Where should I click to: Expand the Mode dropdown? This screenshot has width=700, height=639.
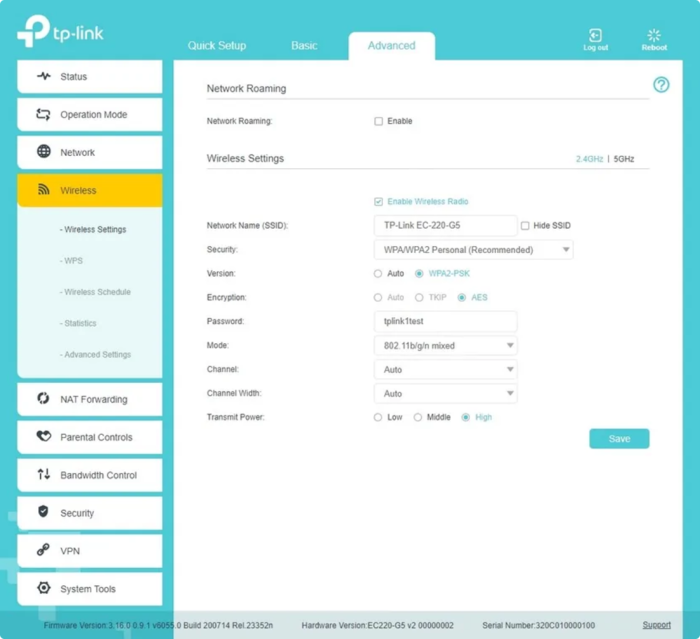pyautogui.click(x=446, y=346)
